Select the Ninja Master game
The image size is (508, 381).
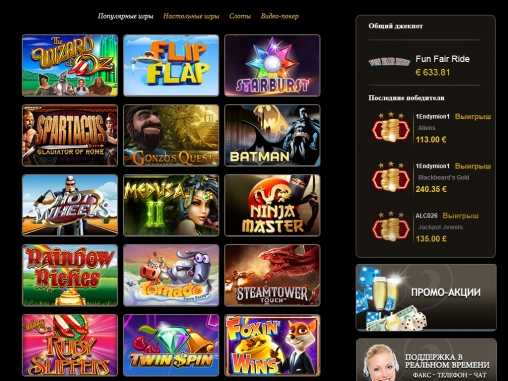coord(272,205)
